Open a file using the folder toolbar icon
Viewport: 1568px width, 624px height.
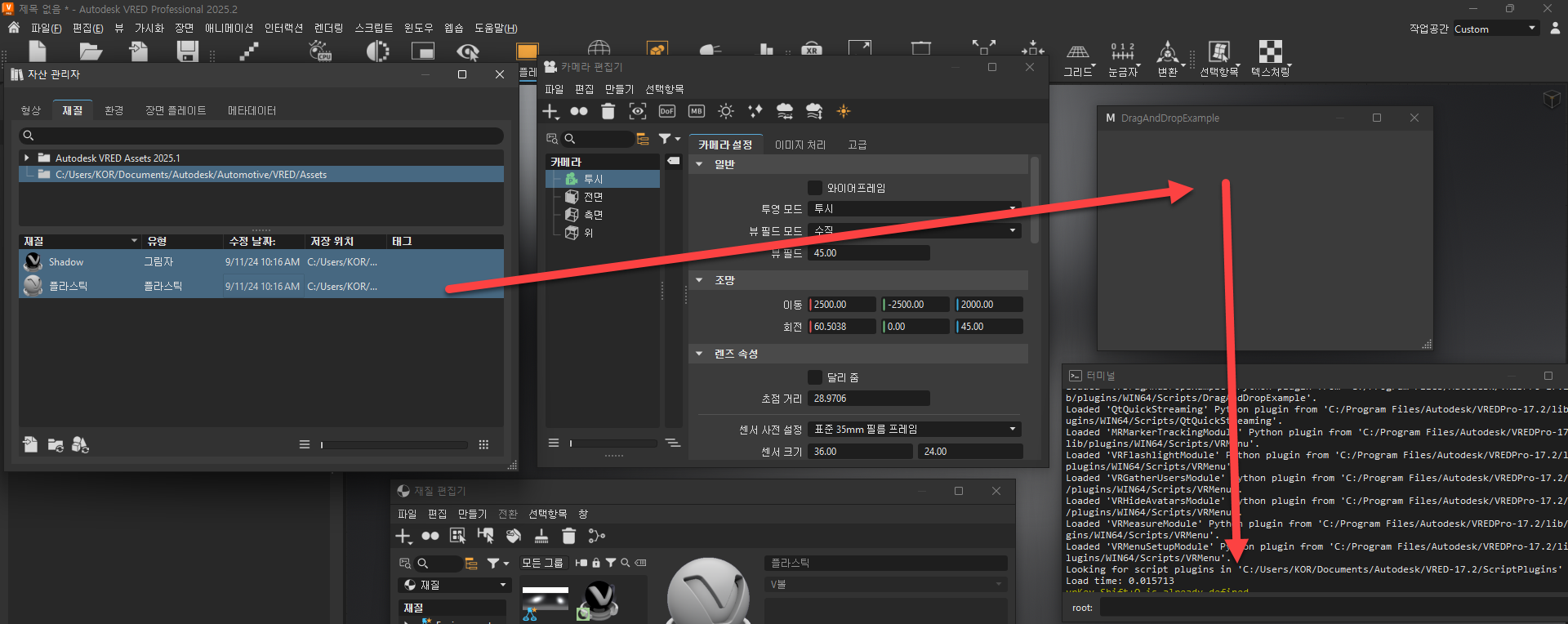pos(90,51)
